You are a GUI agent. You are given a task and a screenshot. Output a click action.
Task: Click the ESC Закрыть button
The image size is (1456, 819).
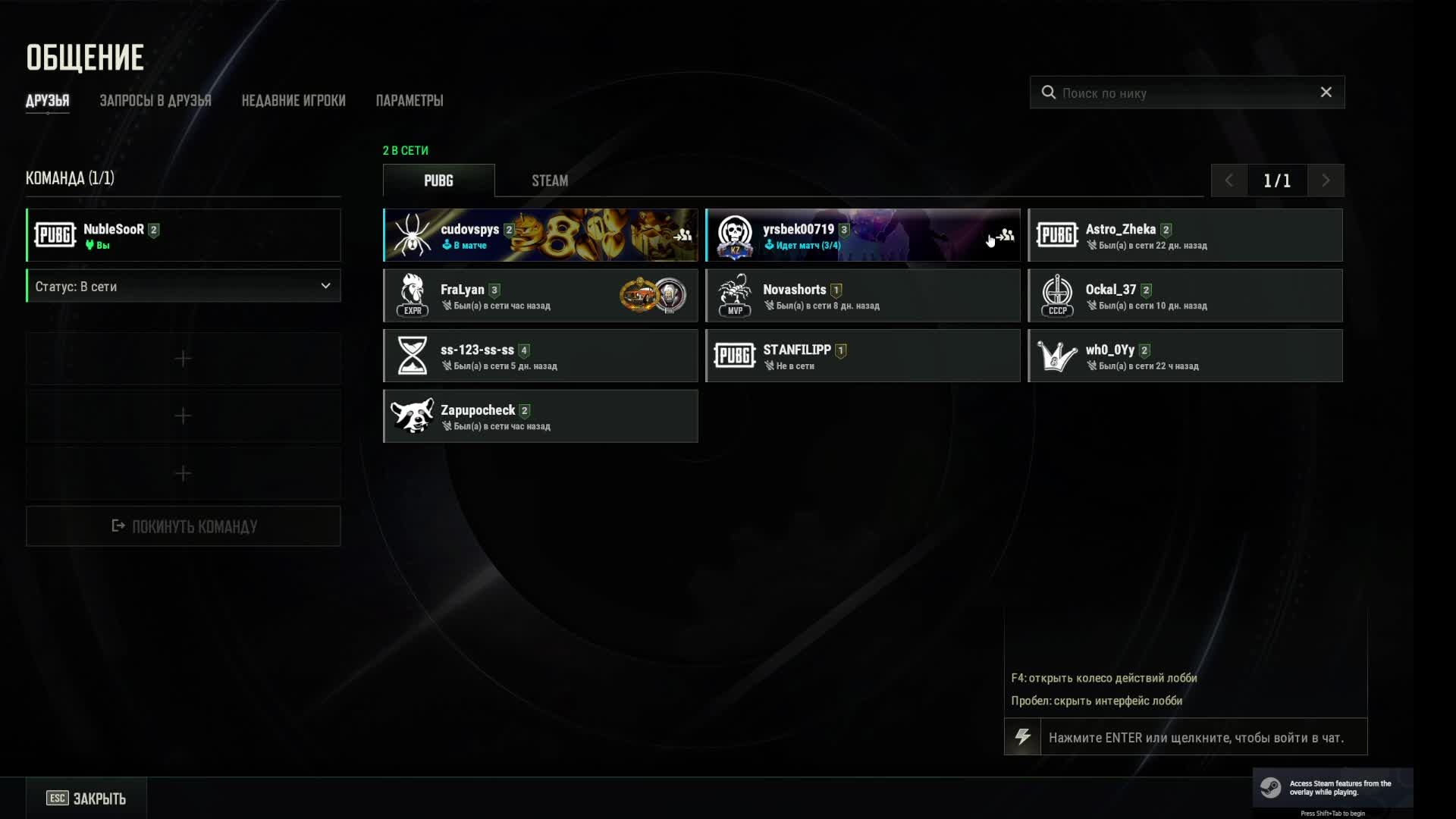(86, 798)
